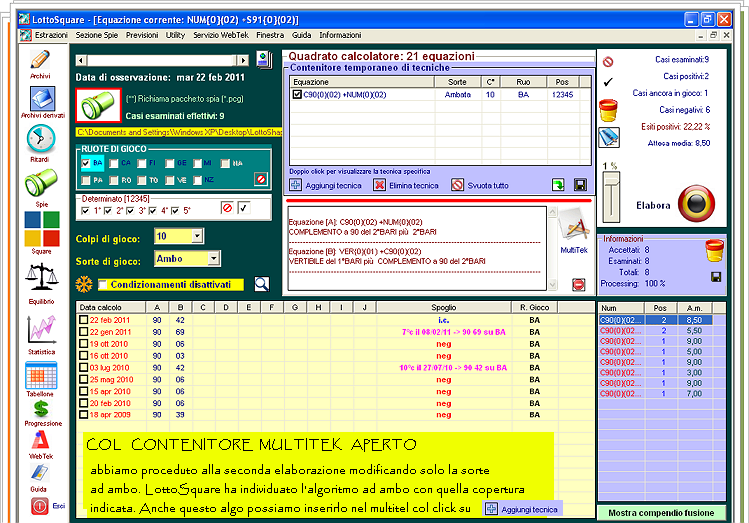Click the blue book icon near Esiti positivi

tap(609, 138)
